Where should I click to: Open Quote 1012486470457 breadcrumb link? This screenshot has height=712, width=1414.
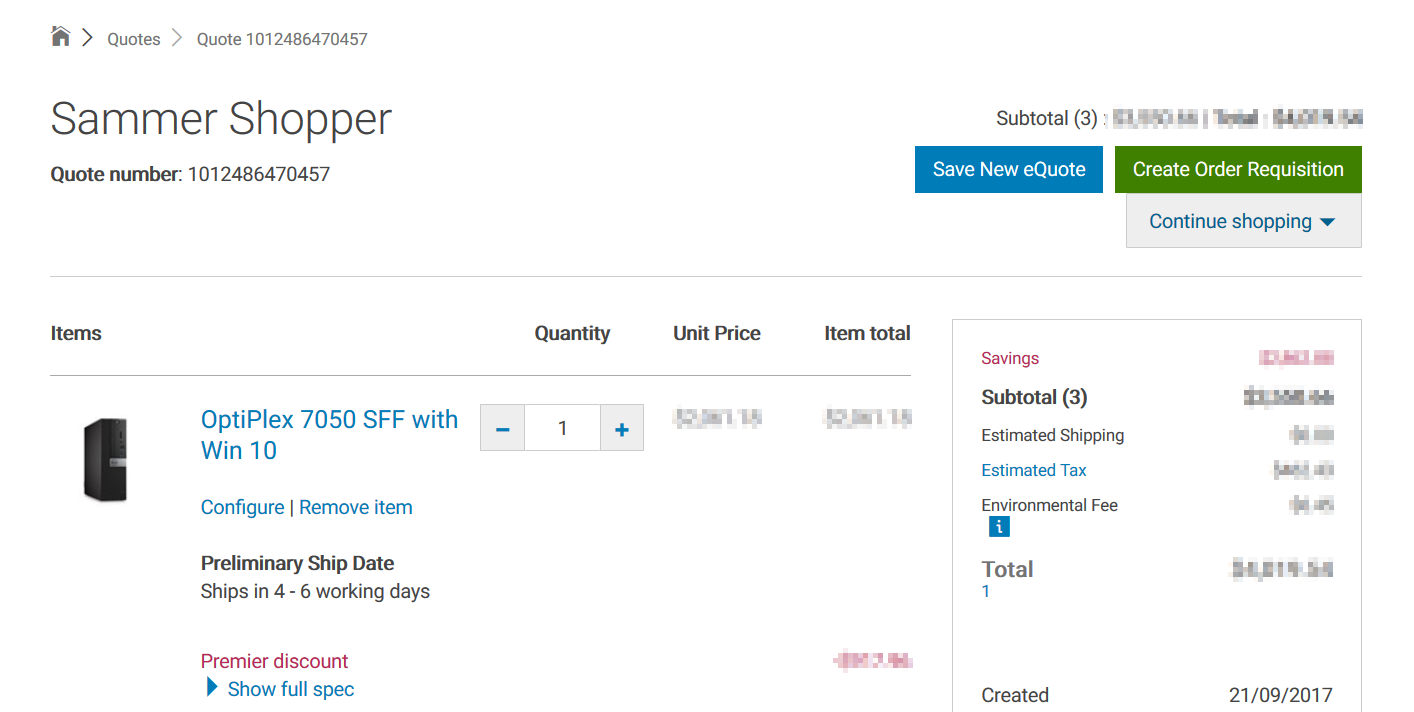click(282, 39)
